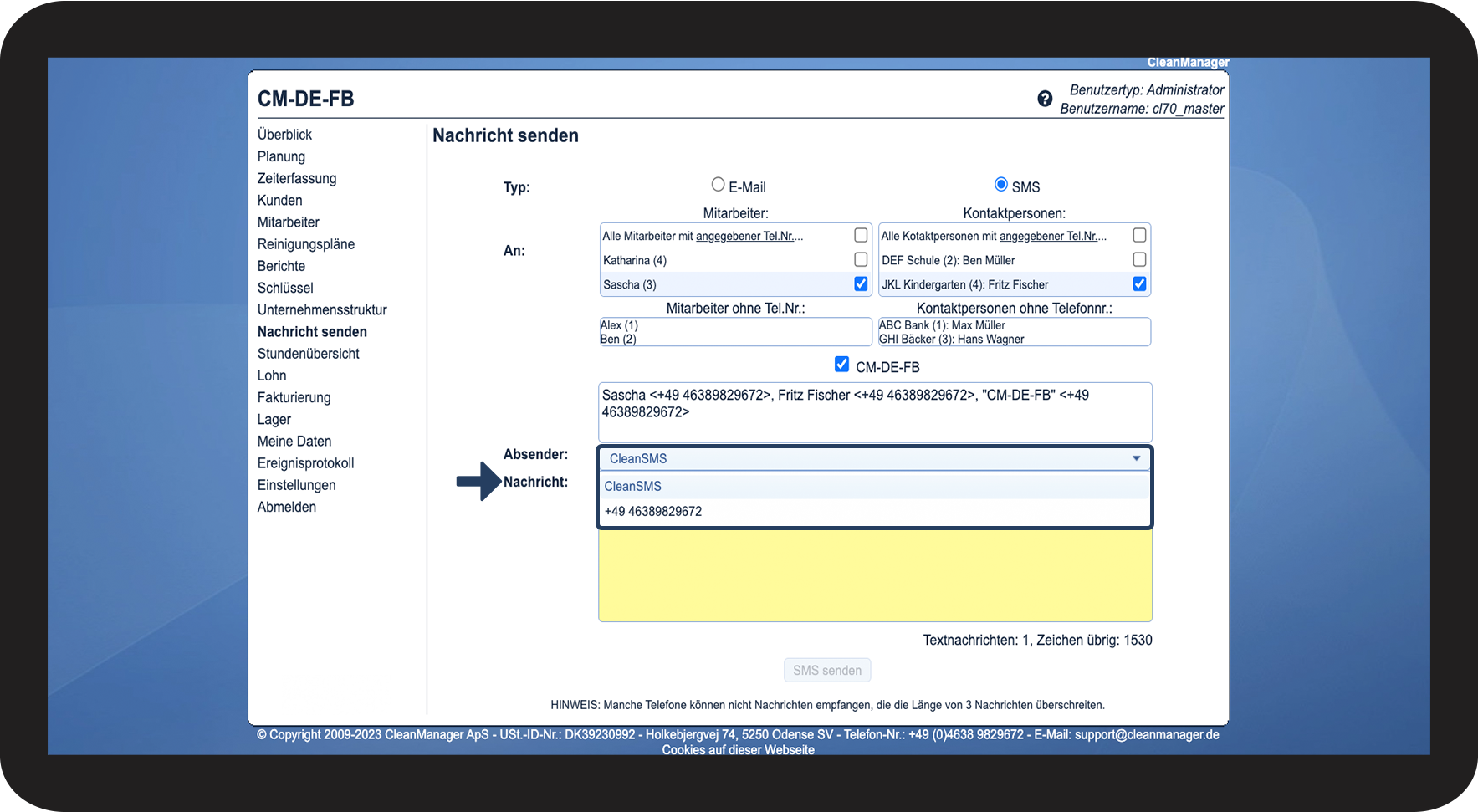1478x812 pixels.
Task: Click into the yellow message text area
Action: (875, 575)
